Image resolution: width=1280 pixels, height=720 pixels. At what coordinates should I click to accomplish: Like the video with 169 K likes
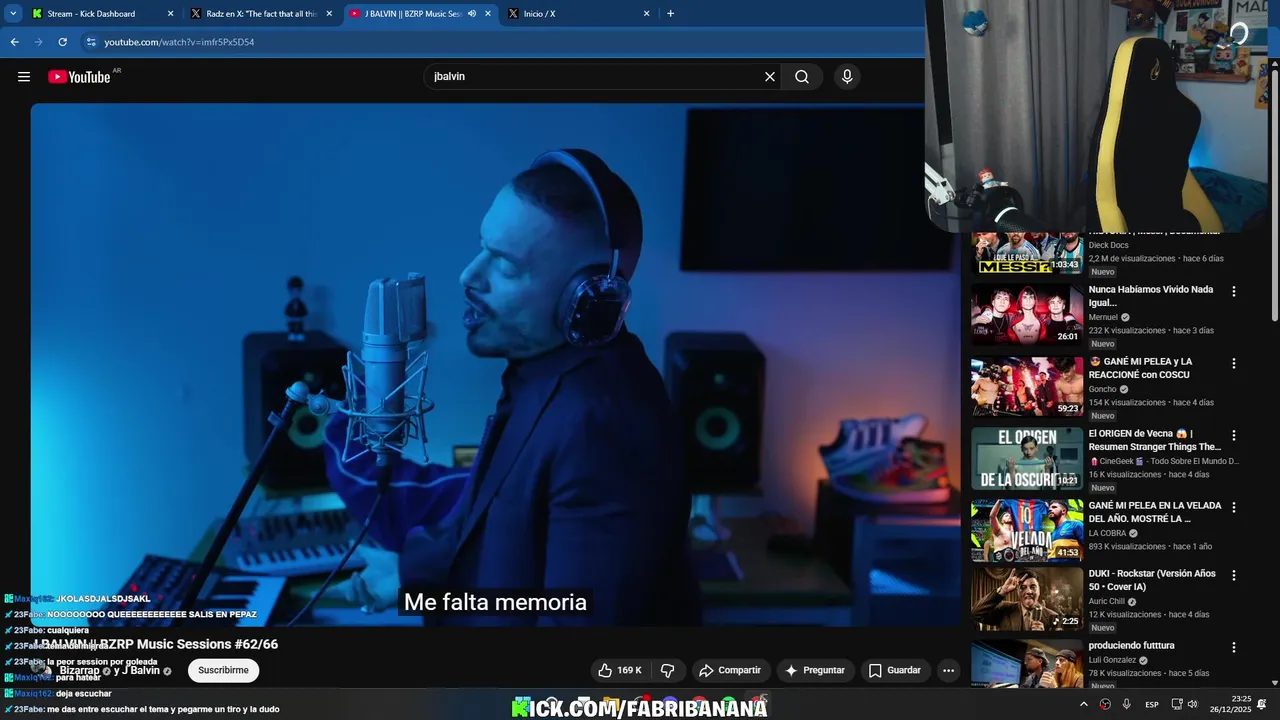pyautogui.click(x=619, y=670)
